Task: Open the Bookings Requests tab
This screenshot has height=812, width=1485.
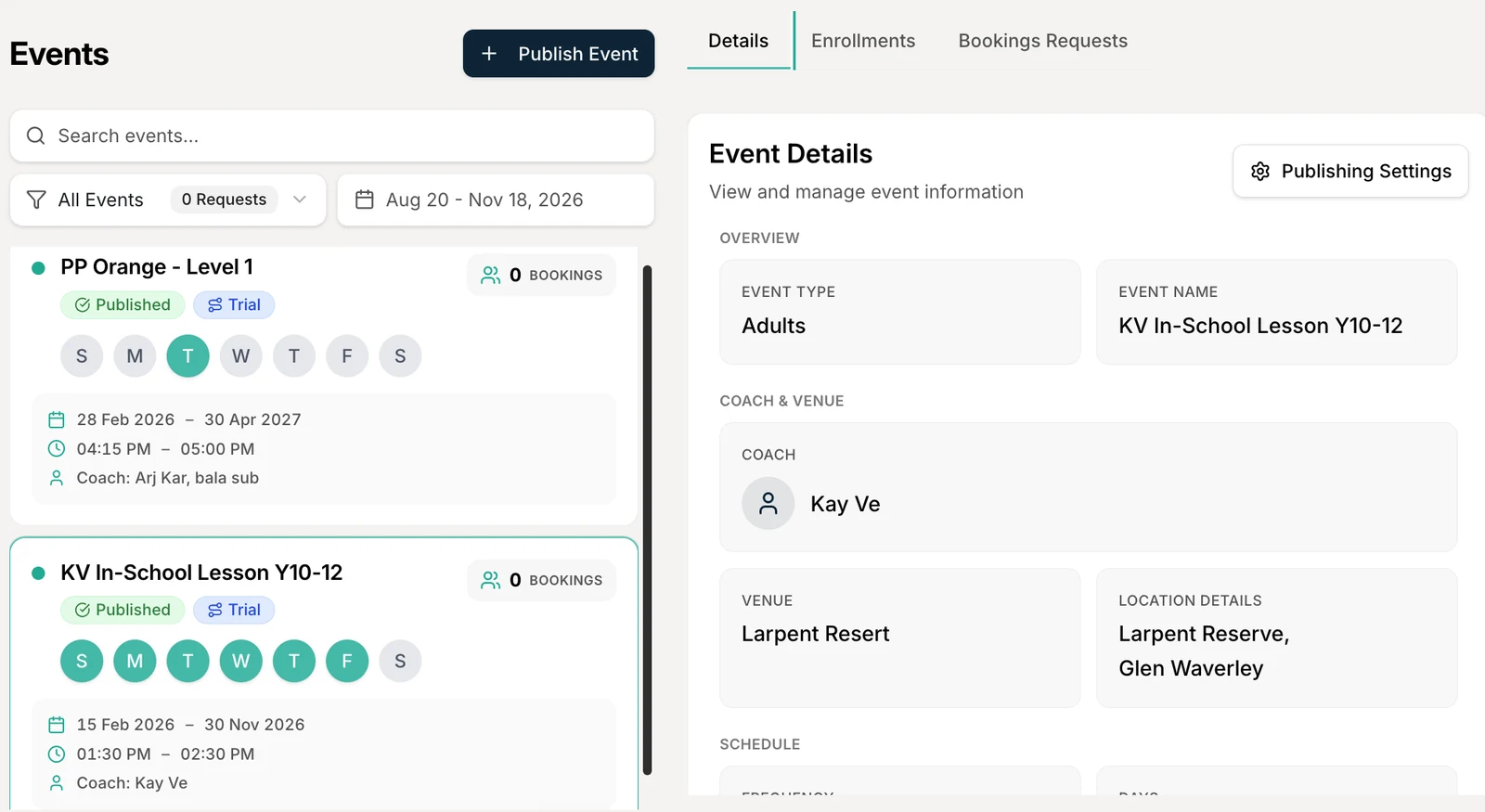Action: click(x=1043, y=41)
